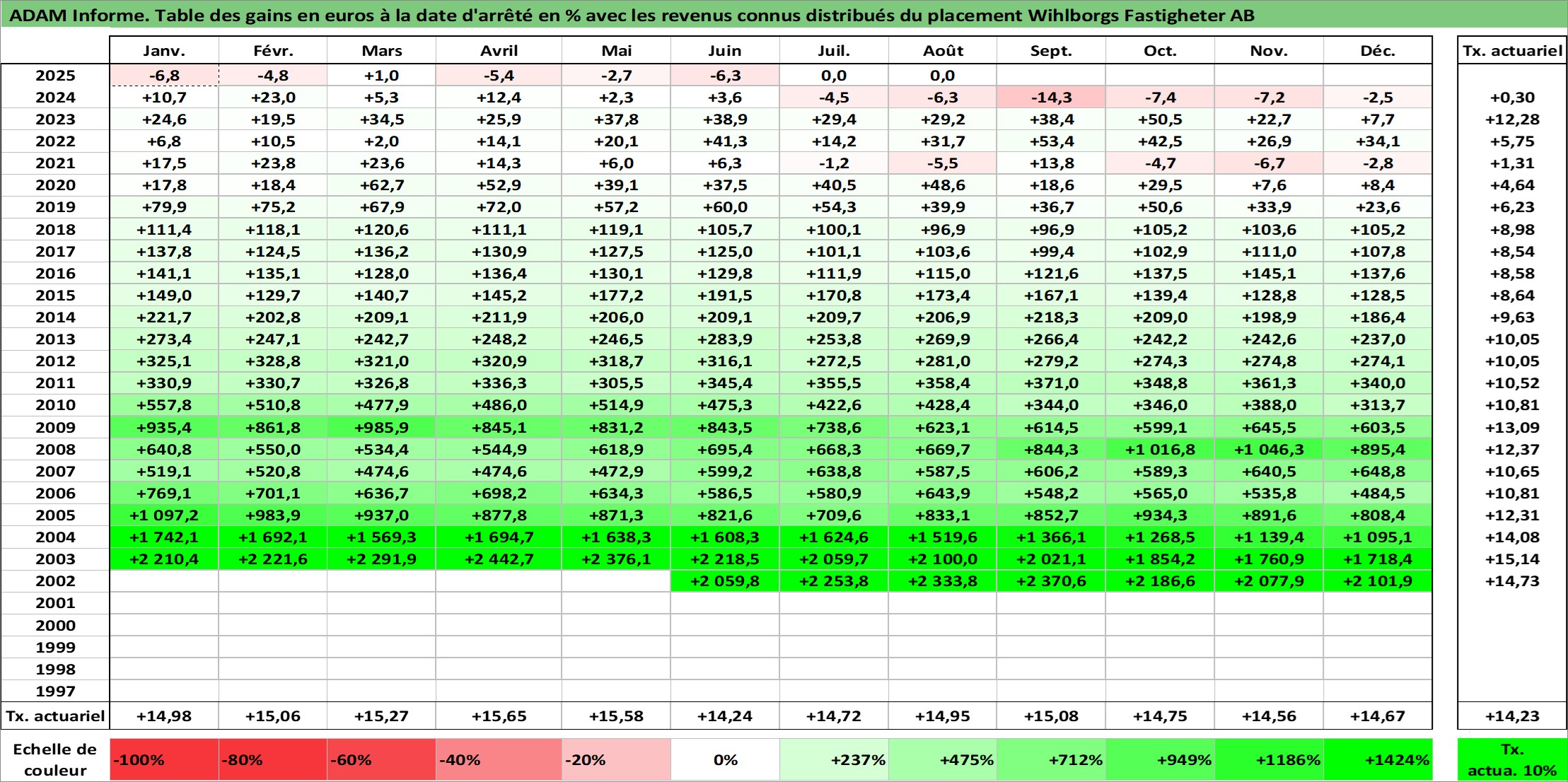Select the 2009 row label
Viewport: 1568px width, 782px height.
(55, 427)
